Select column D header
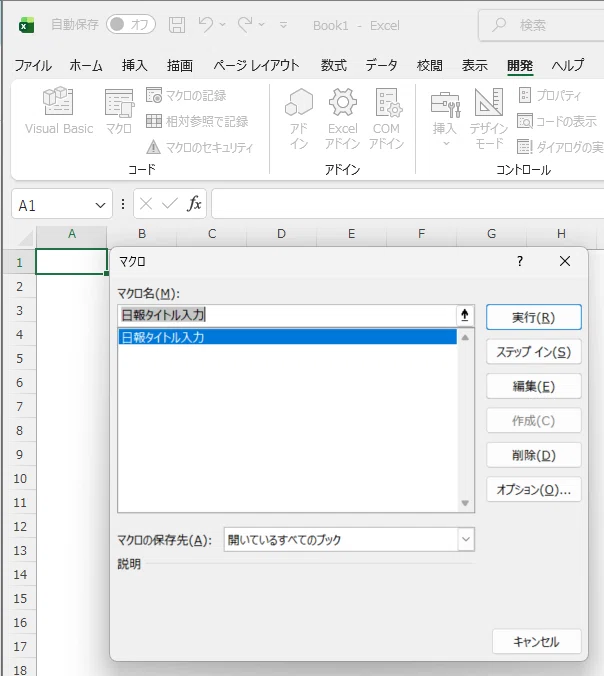604x676 pixels. coord(281,234)
